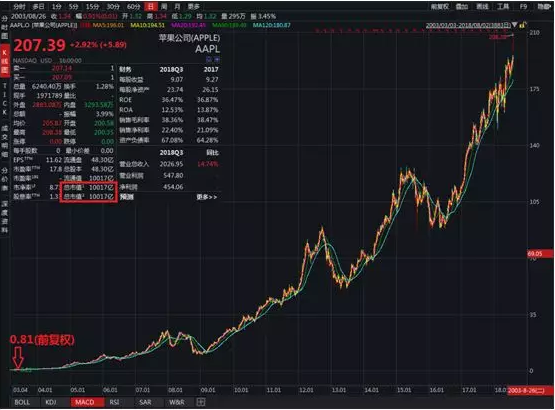This screenshot has height=410, width=555.
Task: Switch to the 60分 period
Action: pos(133,6)
